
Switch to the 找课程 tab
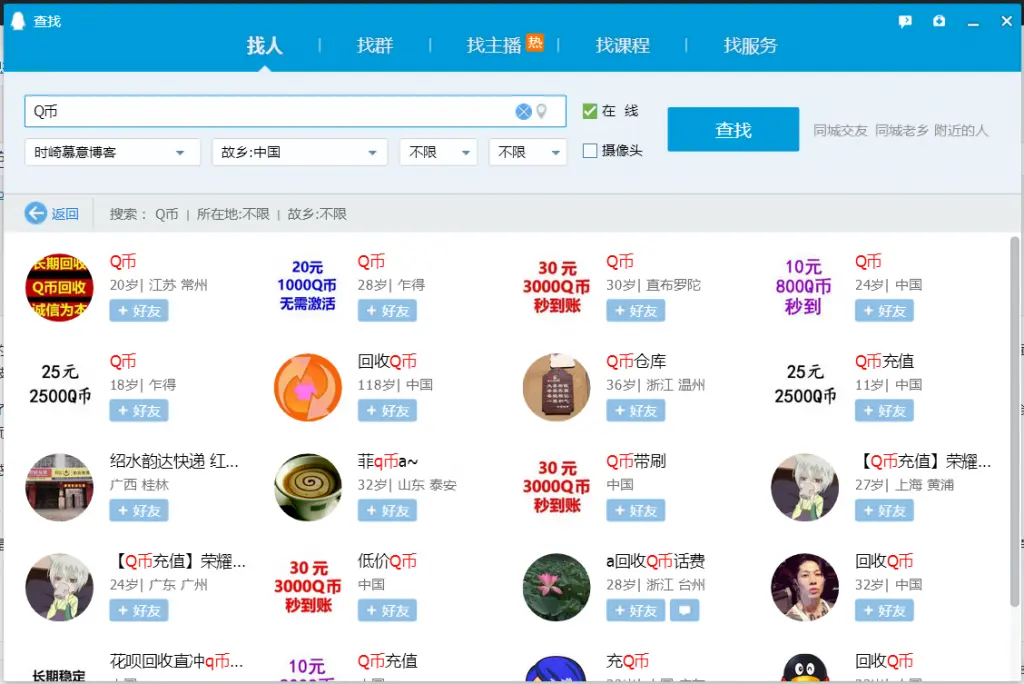(x=622, y=45)
